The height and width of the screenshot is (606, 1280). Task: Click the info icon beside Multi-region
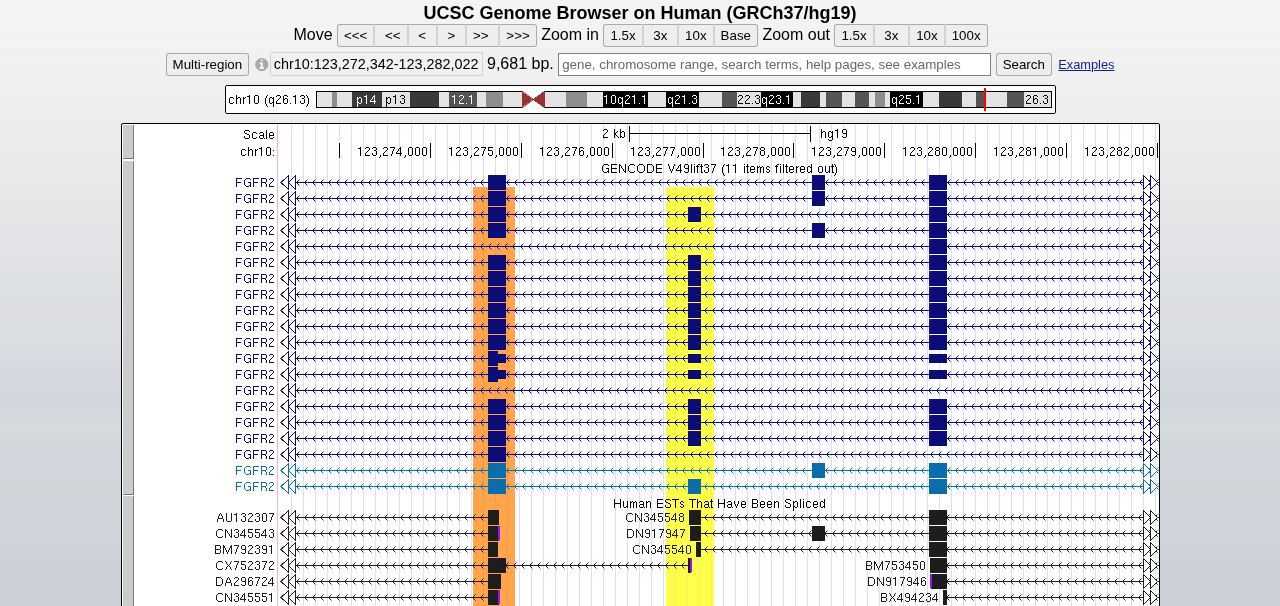[x=262, y=65]
